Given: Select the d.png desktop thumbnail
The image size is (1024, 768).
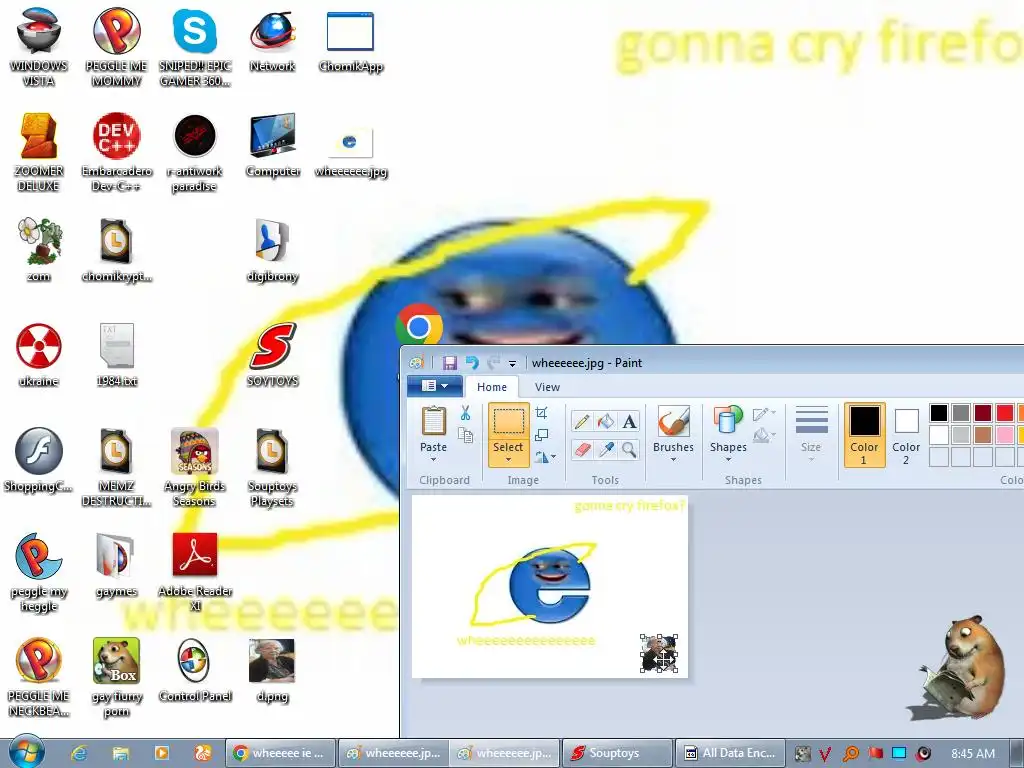Looking at the screenshot, I should pos(272,670).
